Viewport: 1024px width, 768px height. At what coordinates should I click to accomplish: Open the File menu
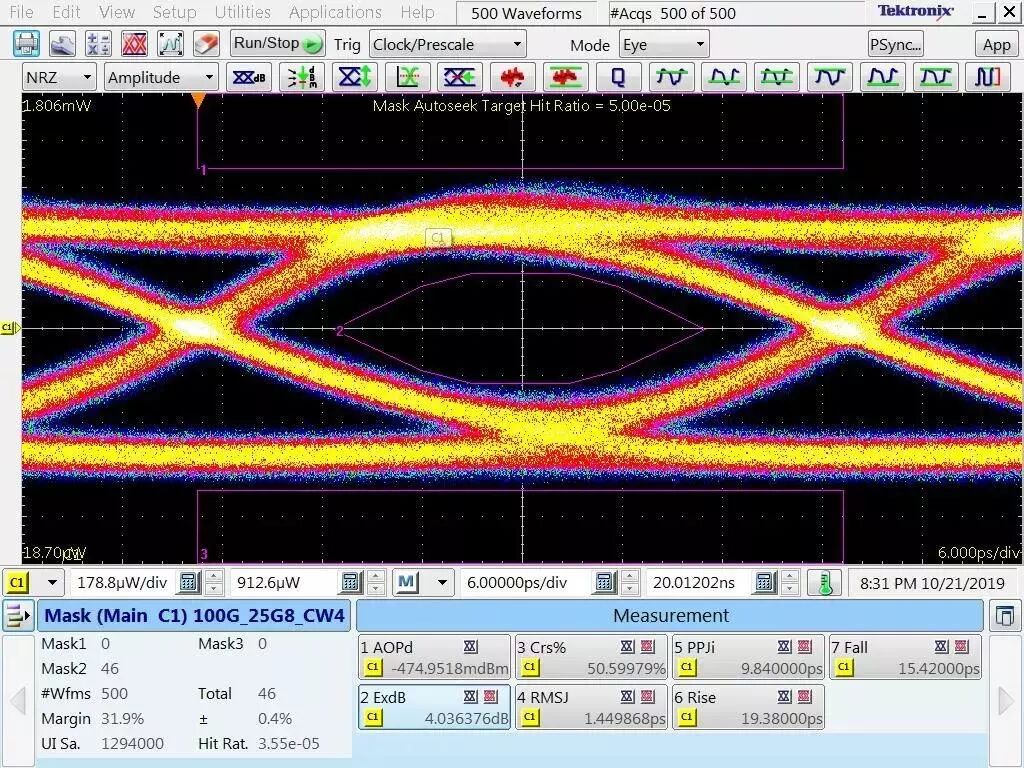pyautogui.click(x=21, y=12)
